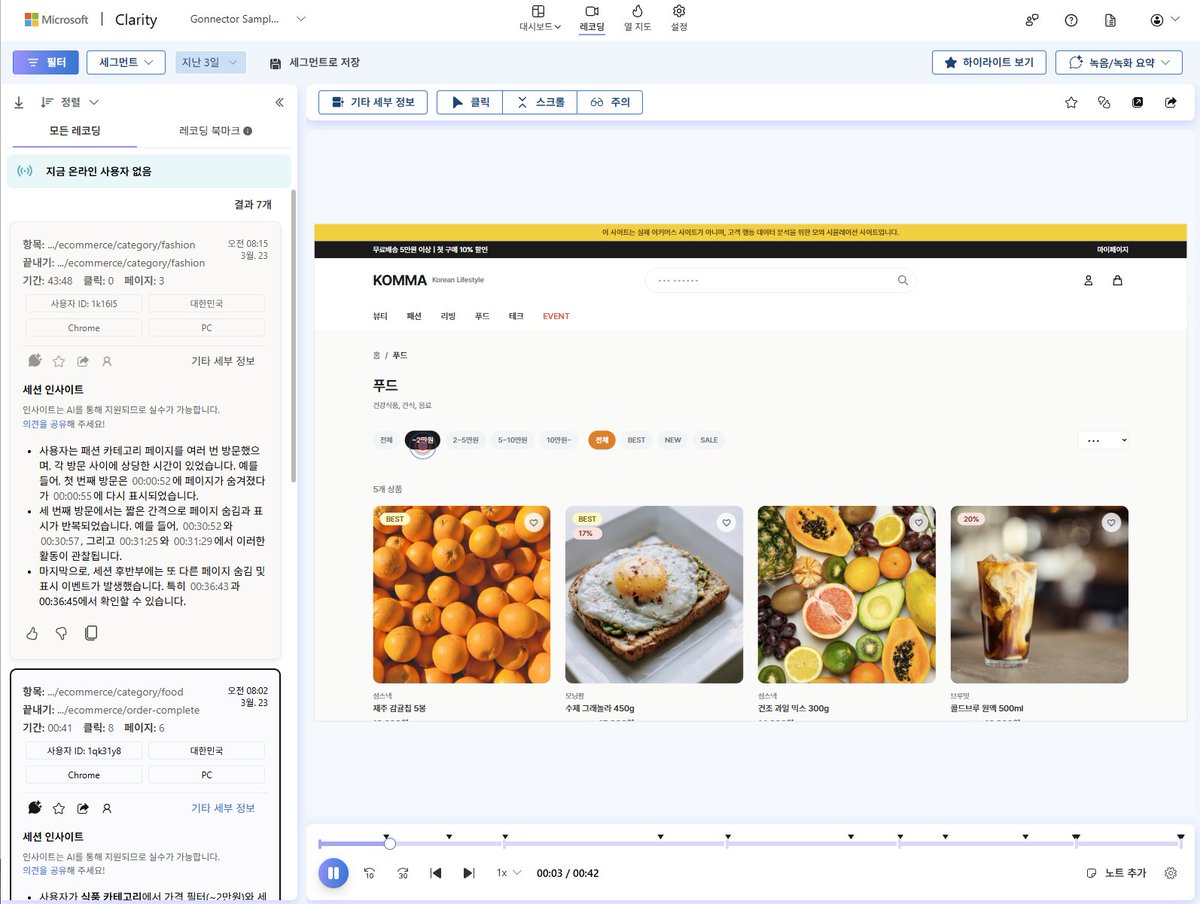Skip forward 30 seconds in recording
The height and width of the screenshot is (904, 1200).
(402, 873)
